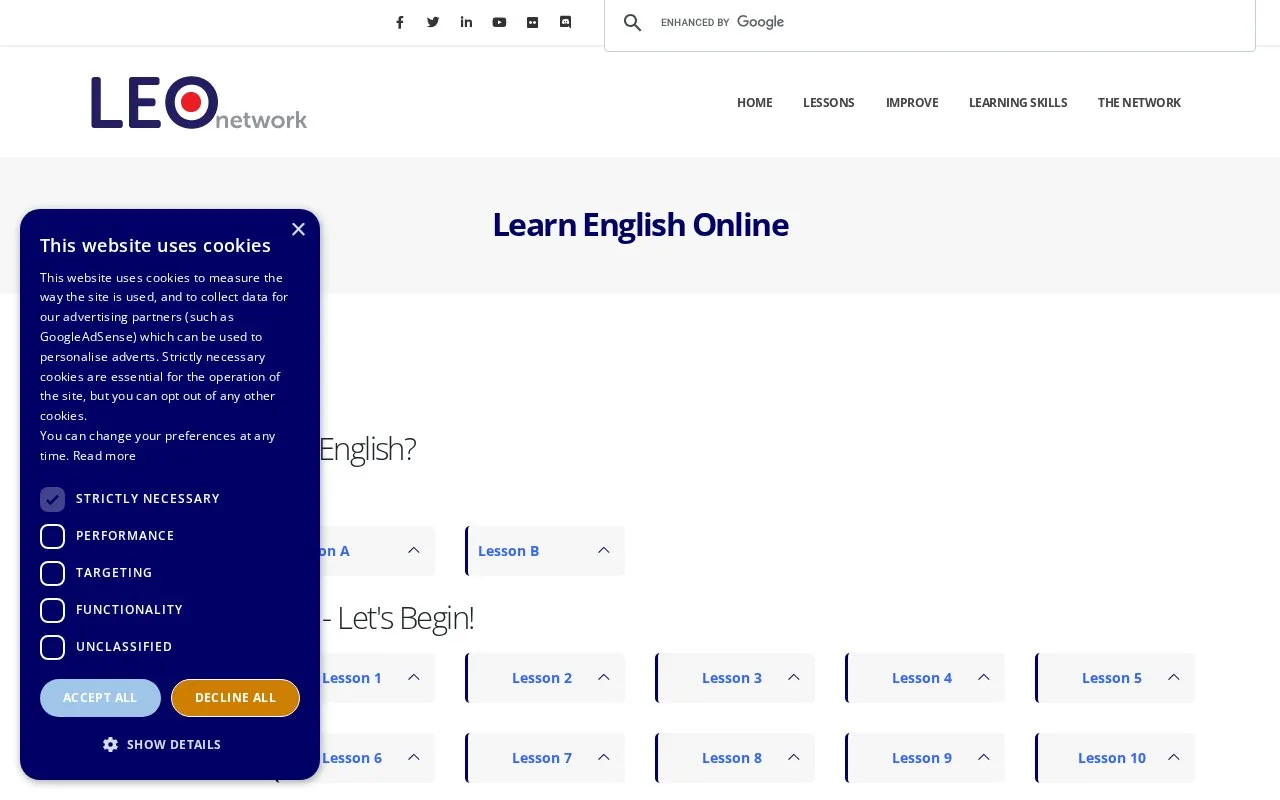Screen dimensions: 1280x800
Task: Toggle the Lesson A chevron
Action: click(x=414, y=550)
